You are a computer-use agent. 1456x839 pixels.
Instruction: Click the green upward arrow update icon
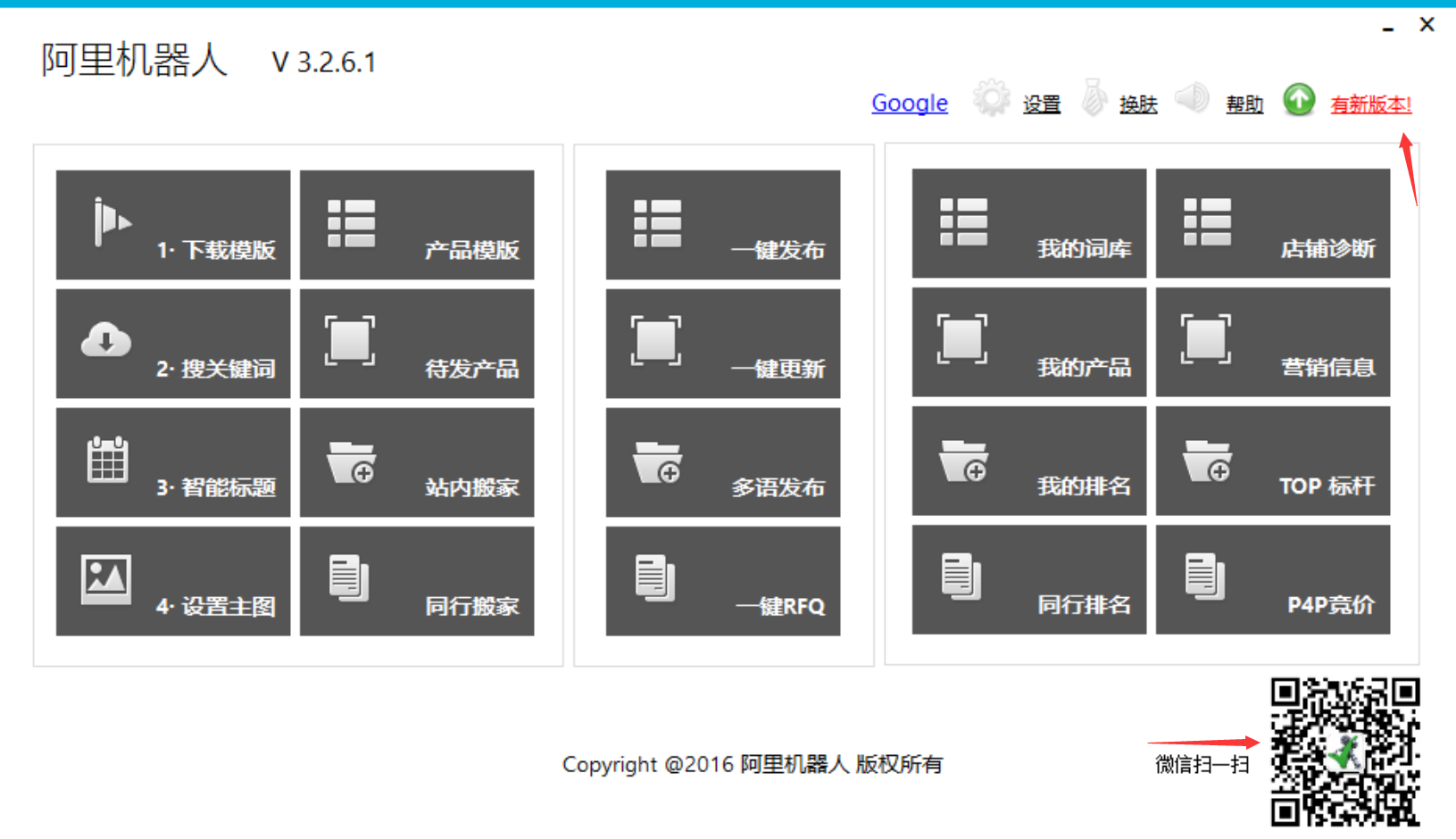1300,99
